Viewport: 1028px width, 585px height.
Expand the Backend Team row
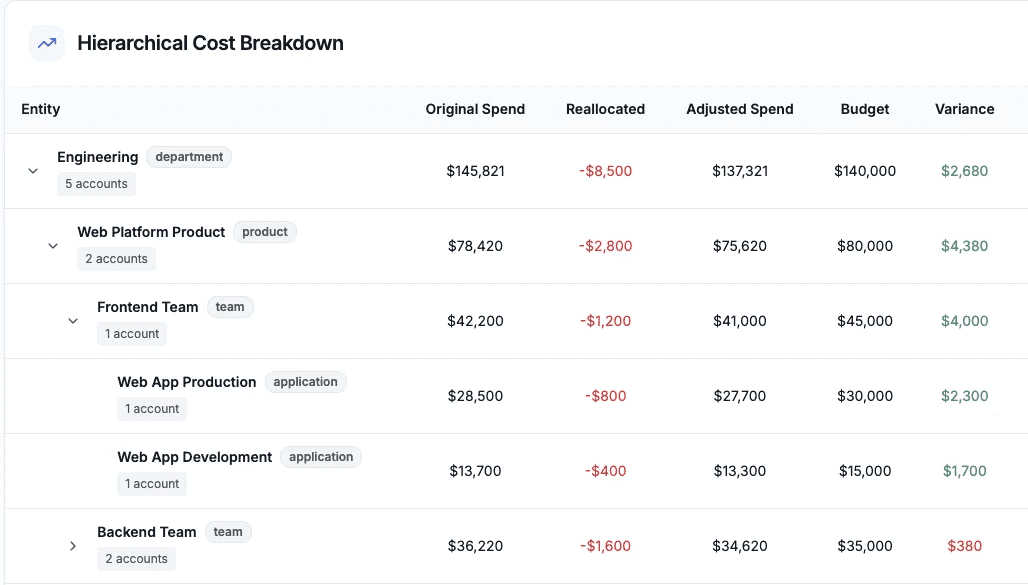point(73,546)
